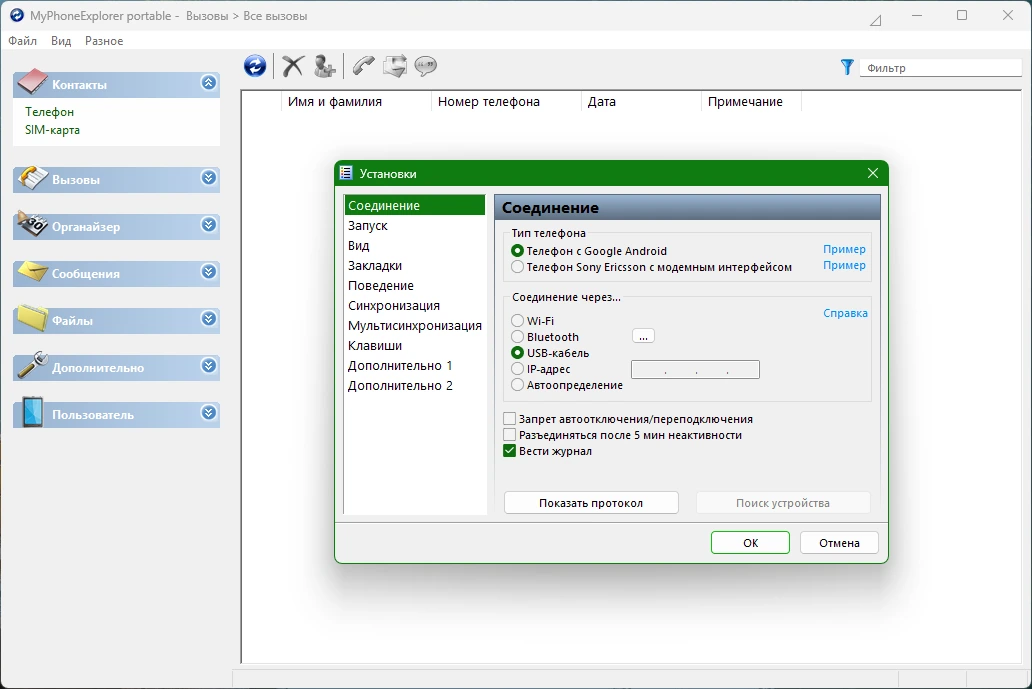Select Sony Ericsson modem interface radio

pyautogui.click(x=517, y=267)
